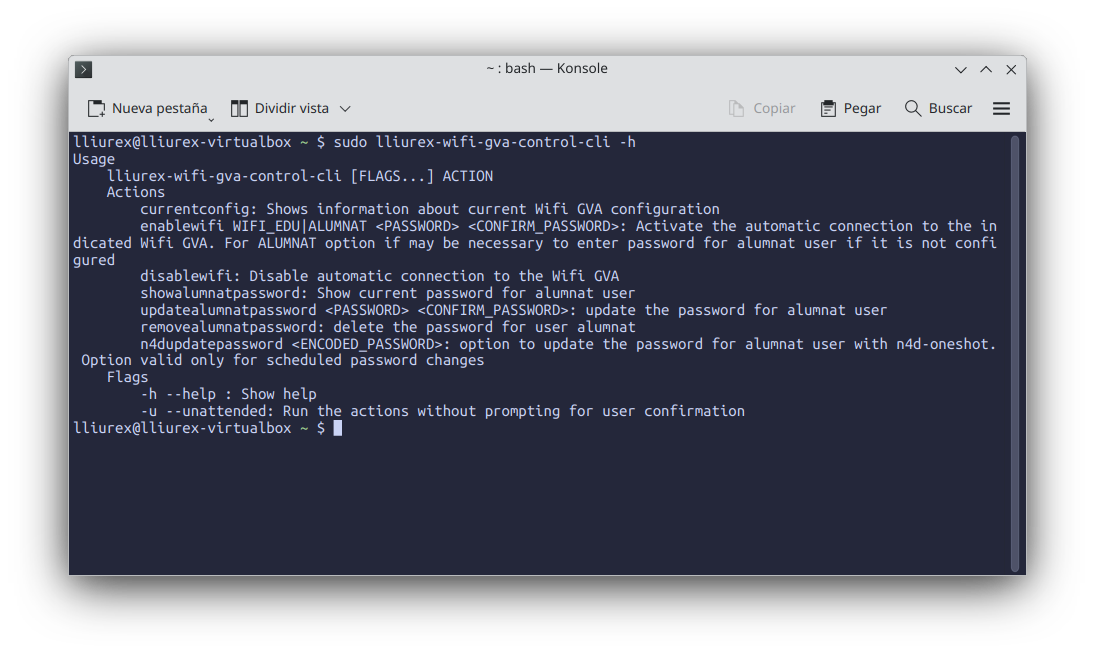The width and height of the screenshot is (1095, 657).
Task: Open the hamburger main menu
Action: [x=1001, y=108]
